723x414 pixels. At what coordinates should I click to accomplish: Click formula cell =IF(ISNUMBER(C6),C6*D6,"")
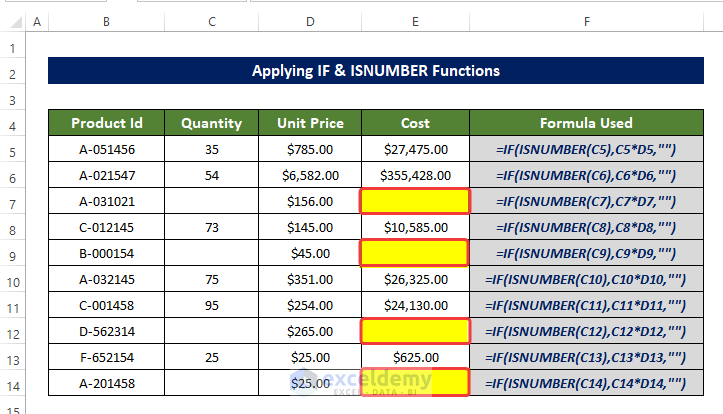pyautogui.click(x=587, y=175)
